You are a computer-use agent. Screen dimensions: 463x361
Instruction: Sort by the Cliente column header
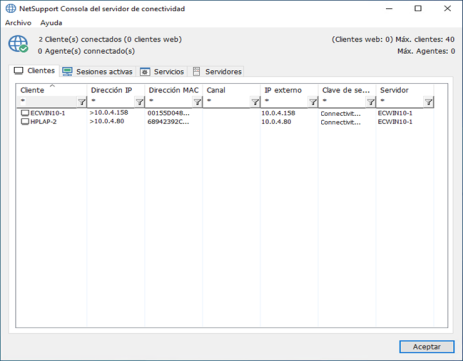(51, 90)
